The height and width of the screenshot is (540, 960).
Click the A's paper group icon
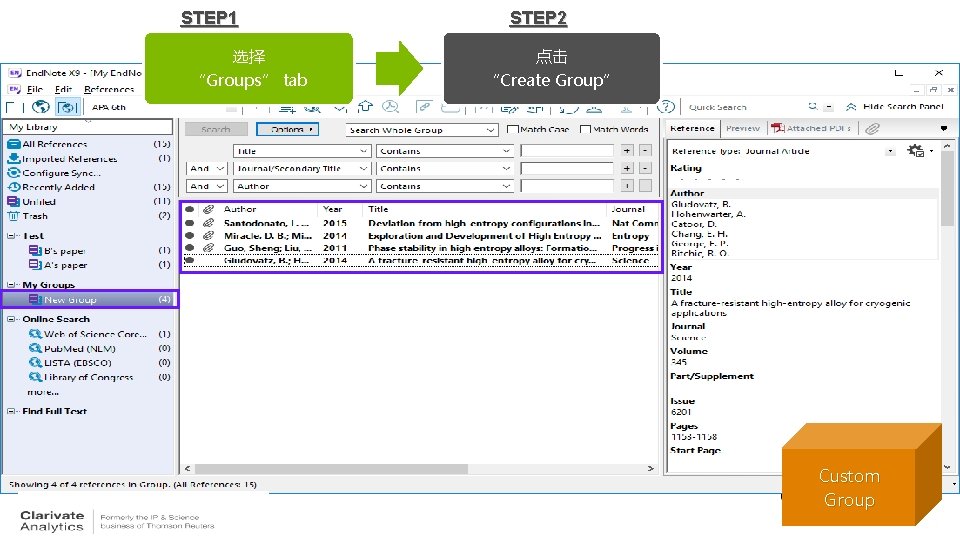tap(35, 264)
